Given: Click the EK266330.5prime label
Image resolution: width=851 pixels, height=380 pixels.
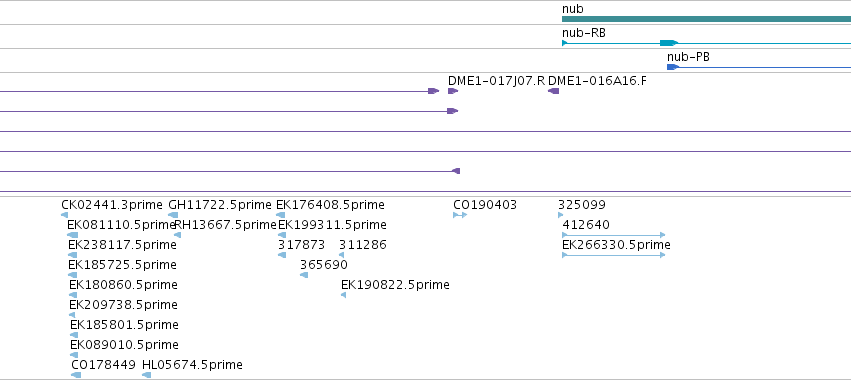Looking at the screenshot, I should tap(617, 245).
